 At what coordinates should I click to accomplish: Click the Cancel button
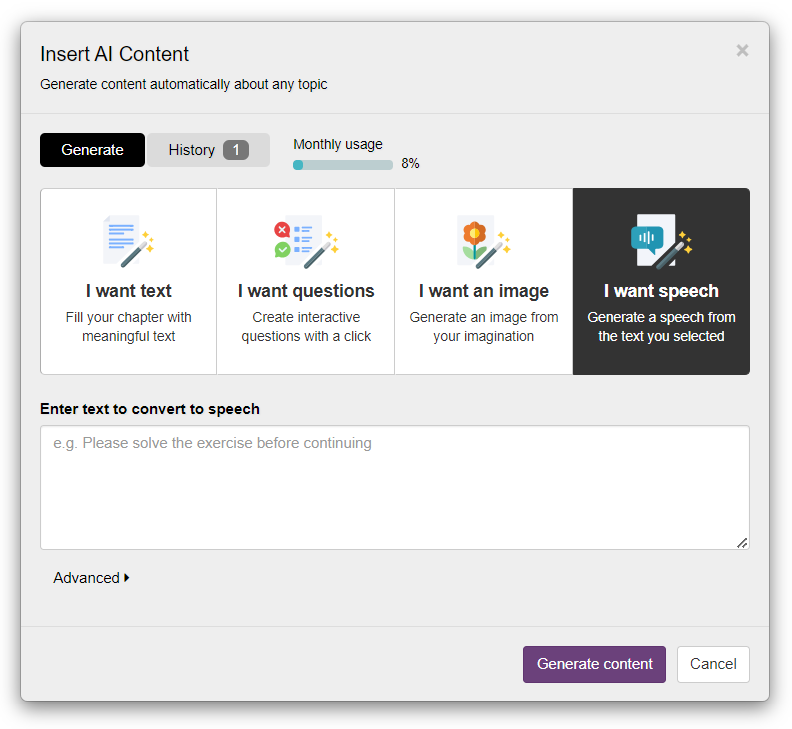coord(713,664)
